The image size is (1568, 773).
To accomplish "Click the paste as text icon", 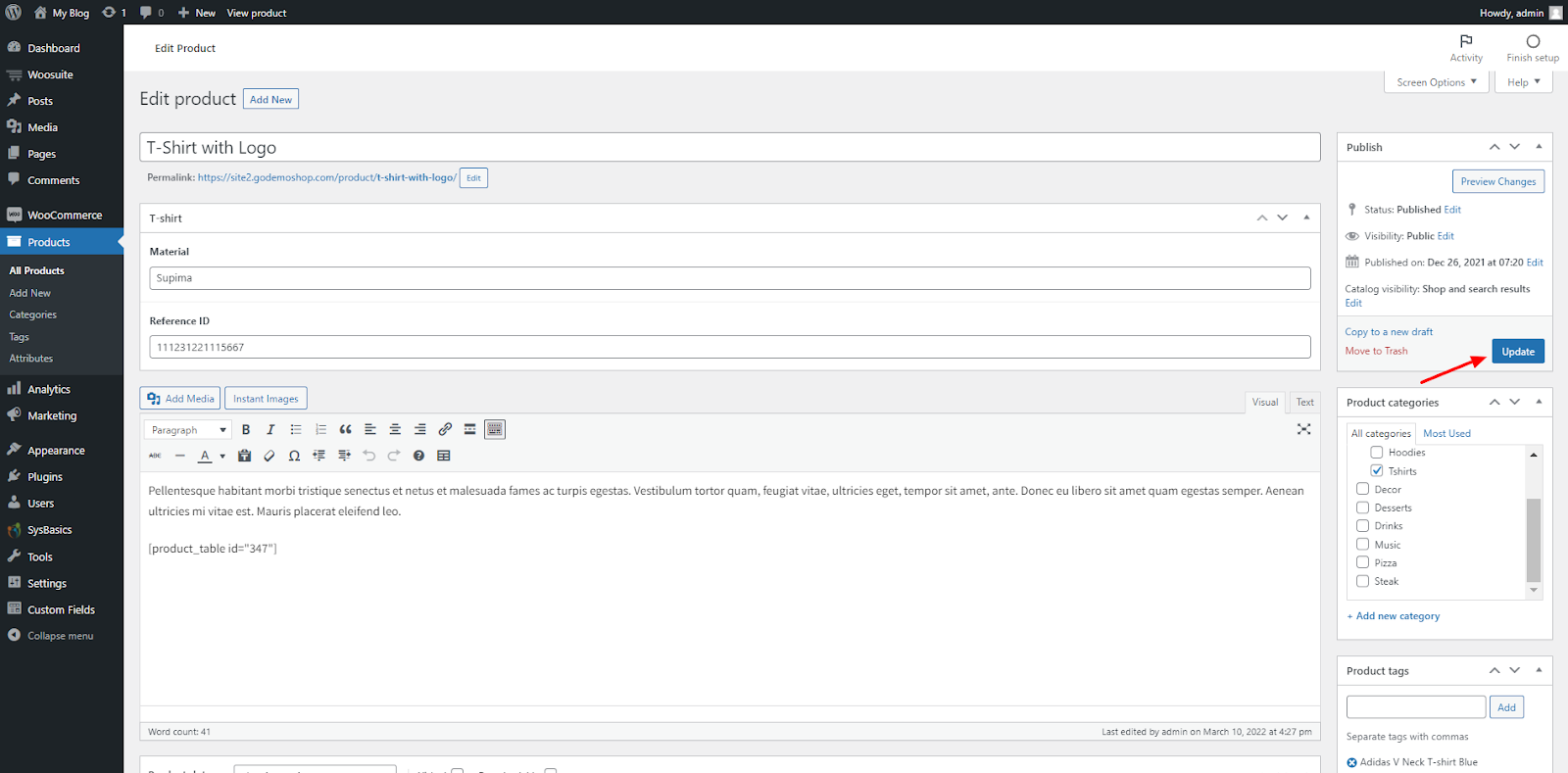I will (x=245, y=456).
